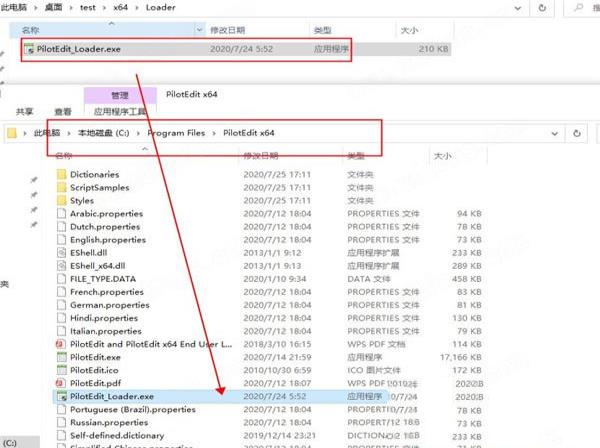Sort by 大小 column in PilotEdit x64 window

coord(442,156)
